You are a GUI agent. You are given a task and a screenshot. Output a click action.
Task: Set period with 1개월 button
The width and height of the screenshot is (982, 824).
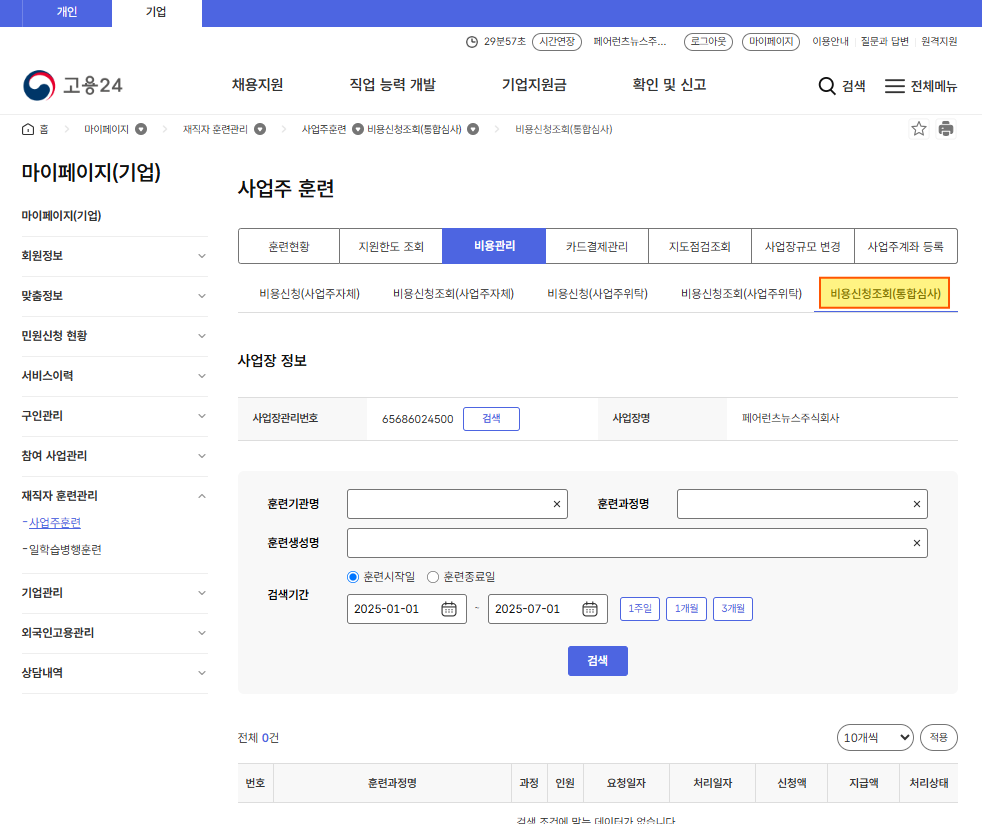(x=686, y=609)
